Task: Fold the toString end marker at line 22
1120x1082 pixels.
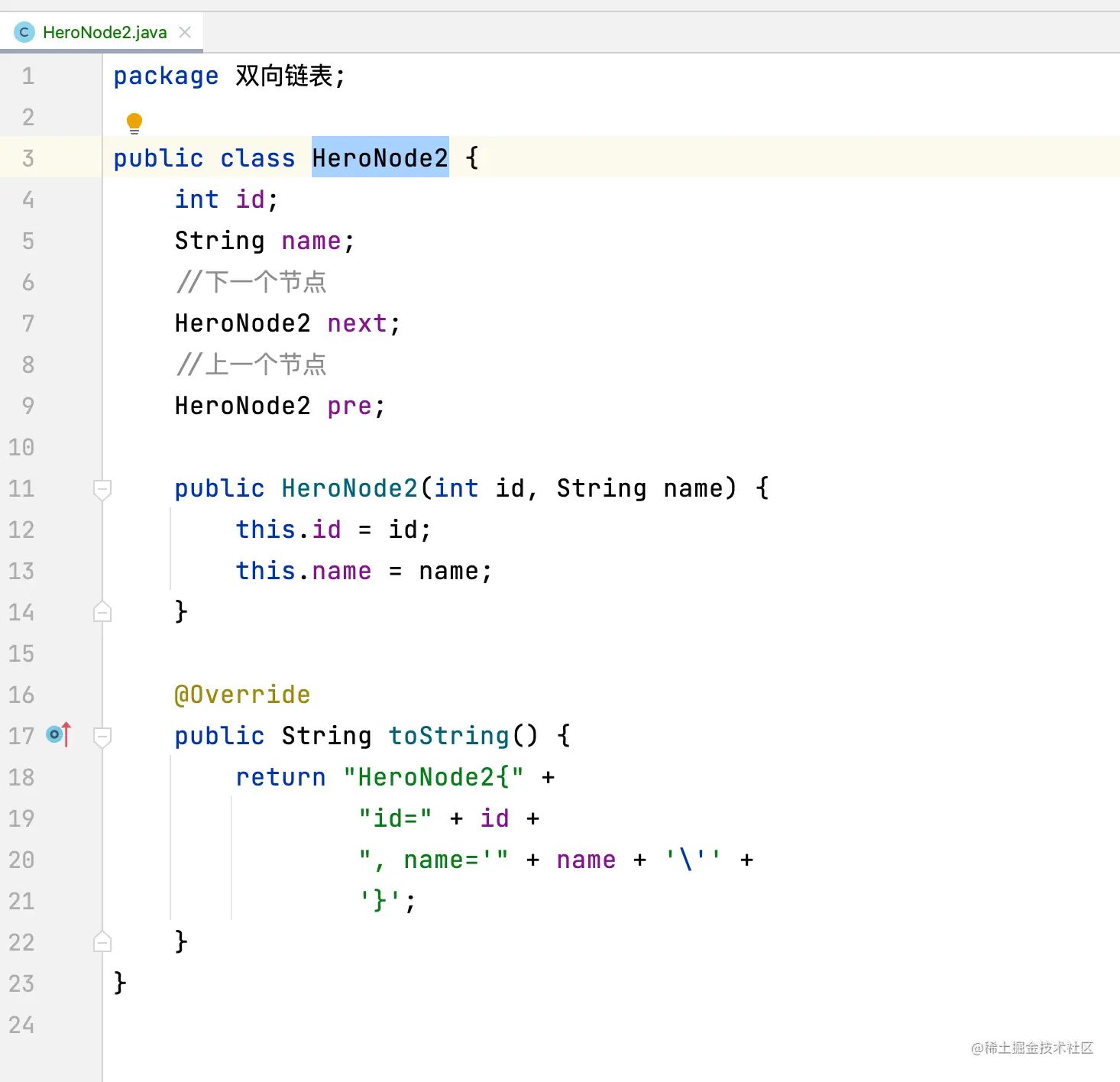Action: (102, 942)
